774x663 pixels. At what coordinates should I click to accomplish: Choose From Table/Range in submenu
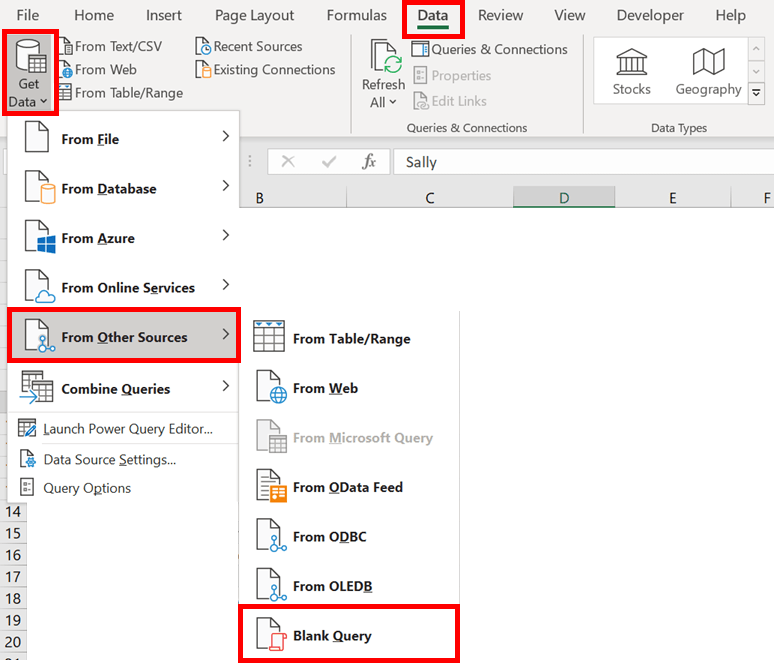pyautogui.click(x=349, y=338)
